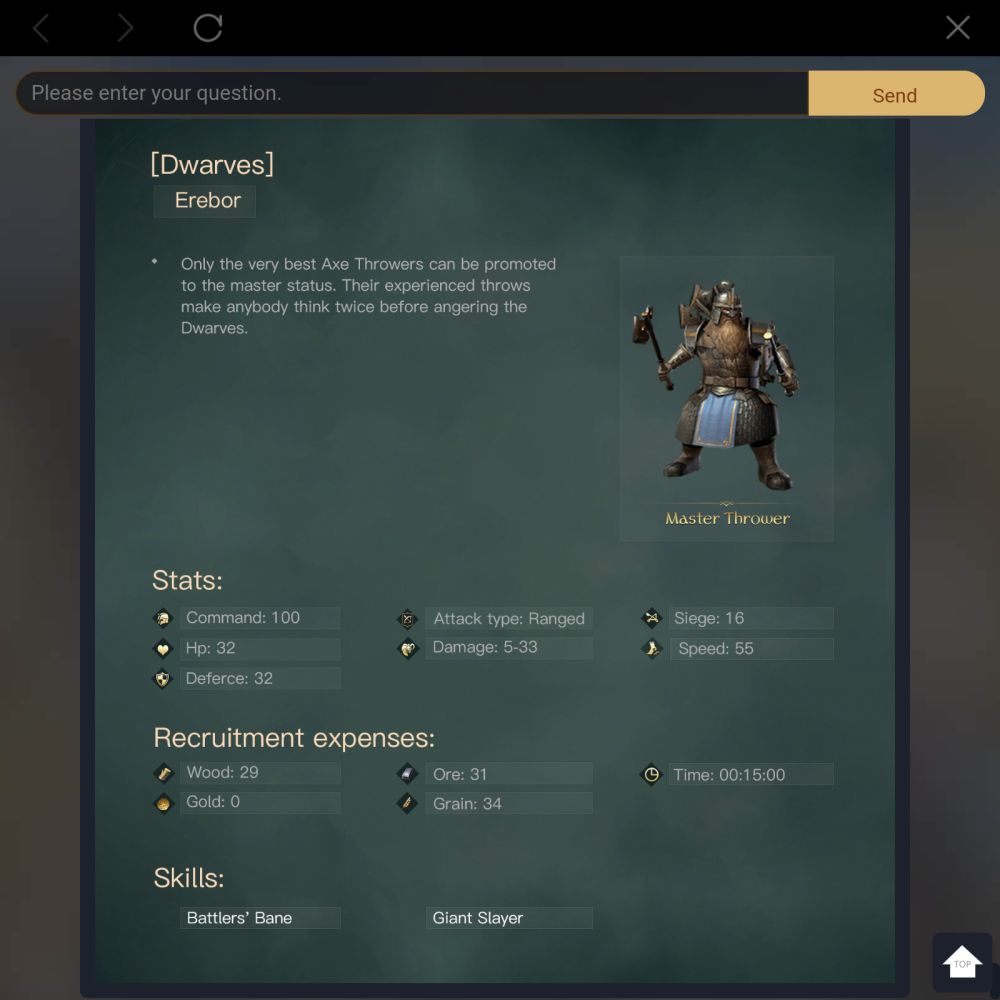Image resolution: width=1000 pixels, height=1000 pixels.
Task: Click the Time clock icon
Action: (x=651, y=774)
